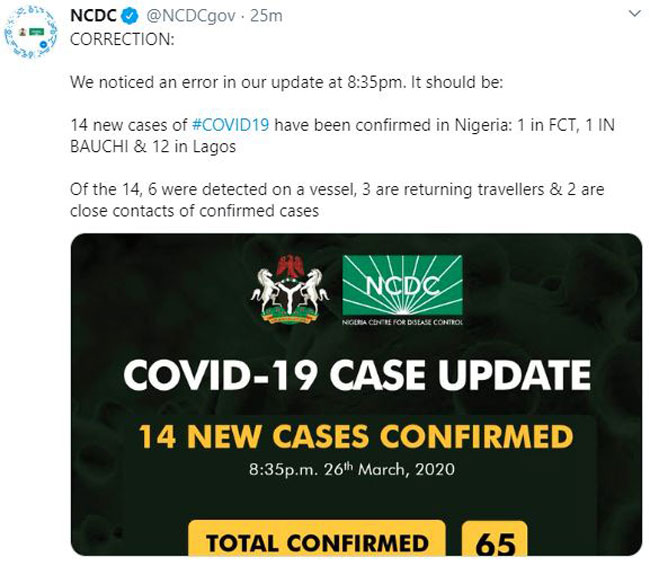Click the yellow TOTAL CONFIRMED label
650x566 pixels.
pyautogui.click(x=317, y=538)
